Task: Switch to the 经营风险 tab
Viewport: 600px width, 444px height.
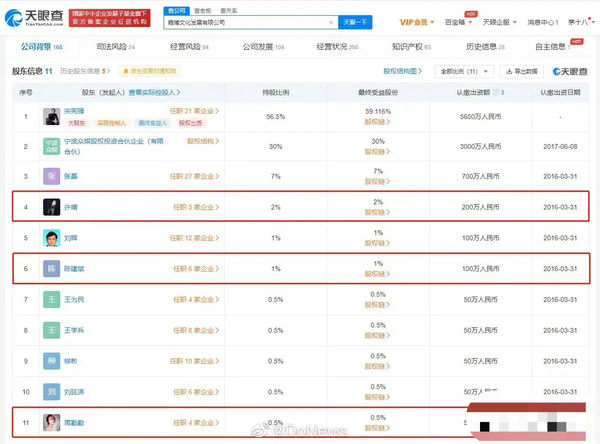Action: 189,47
